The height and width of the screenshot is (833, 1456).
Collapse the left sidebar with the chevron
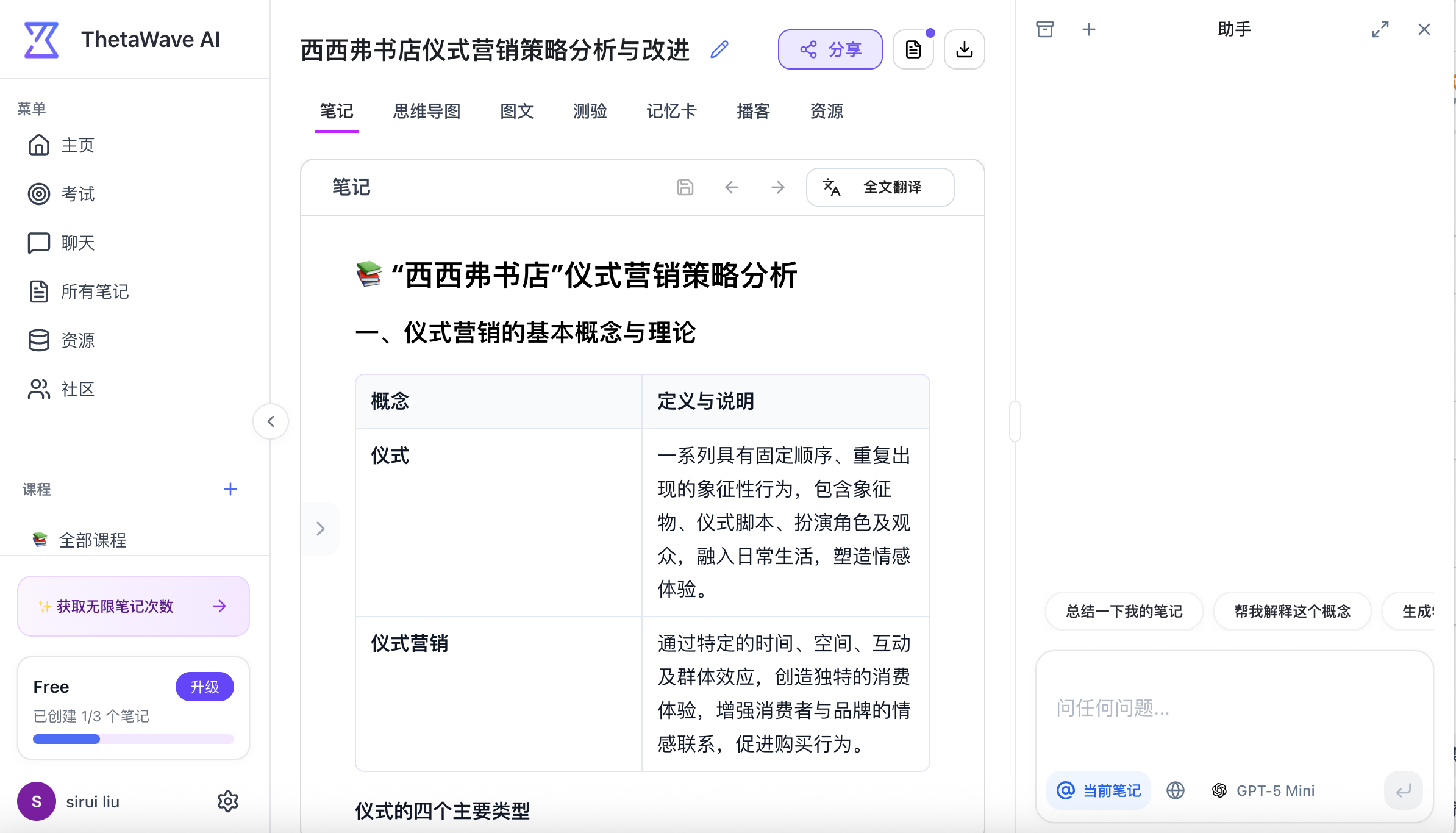pos(270,421)
